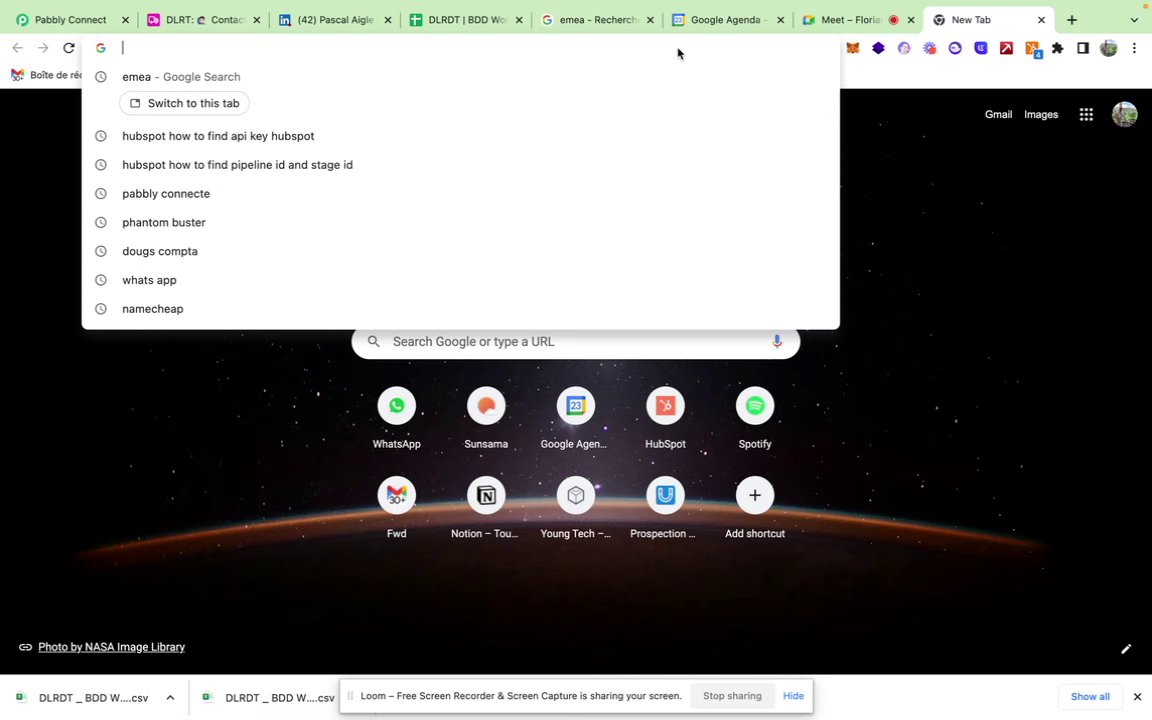This screenshot has width=1152, height=720.
Task: Switch to the Google Agenda tab
Action: tap(729, 20)
